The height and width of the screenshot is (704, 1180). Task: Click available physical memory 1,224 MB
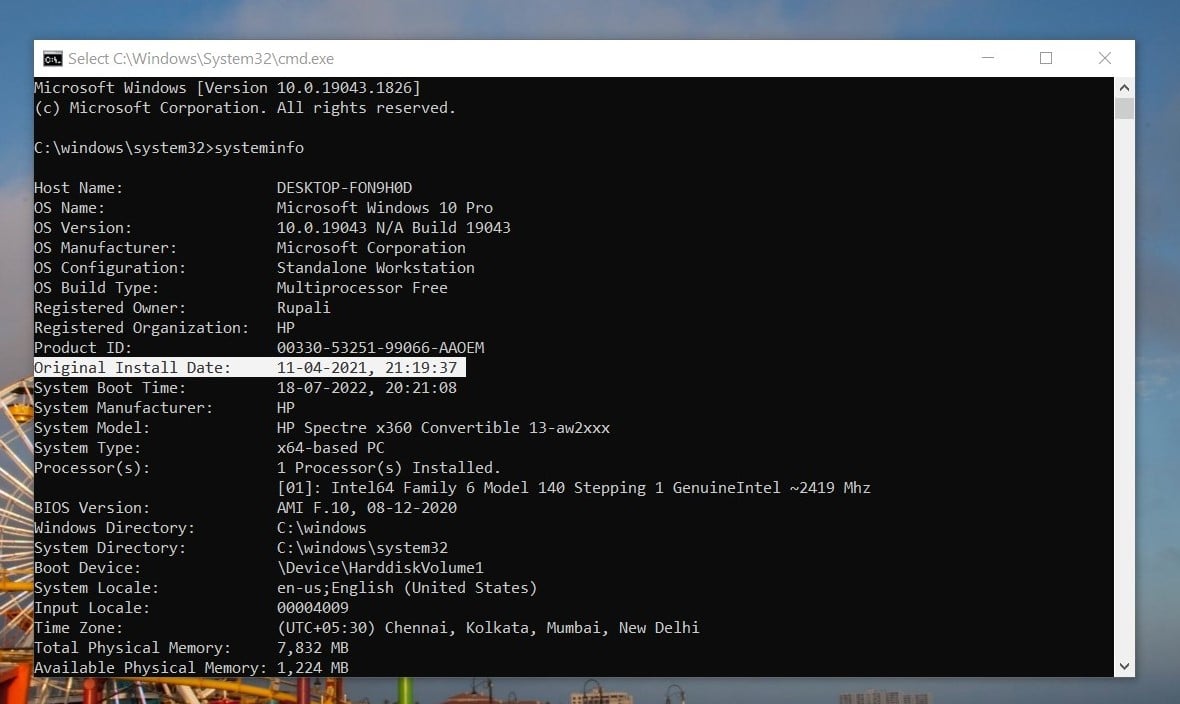(x=312, y=668)
